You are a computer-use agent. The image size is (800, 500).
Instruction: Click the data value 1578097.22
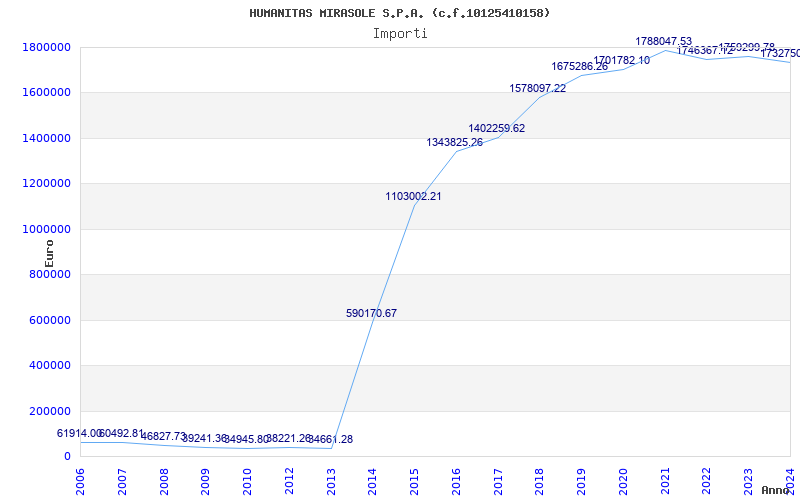[538, 88]
